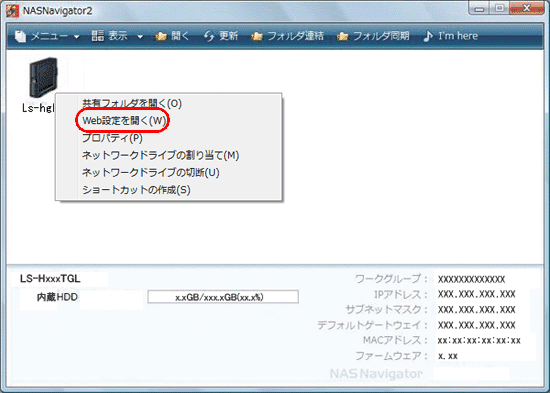Click the フォルダ連結 folder icon
This screenshot has height=393, width=550.
tap(257, 36)
